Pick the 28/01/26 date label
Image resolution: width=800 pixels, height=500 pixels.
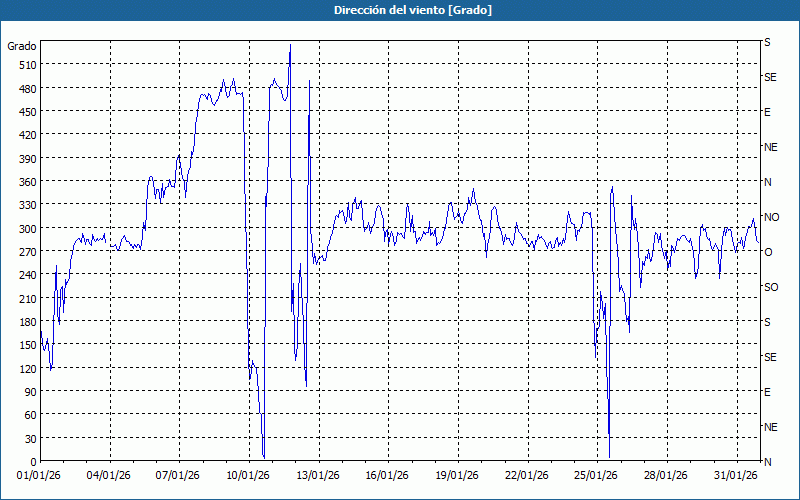pos(666,476)
